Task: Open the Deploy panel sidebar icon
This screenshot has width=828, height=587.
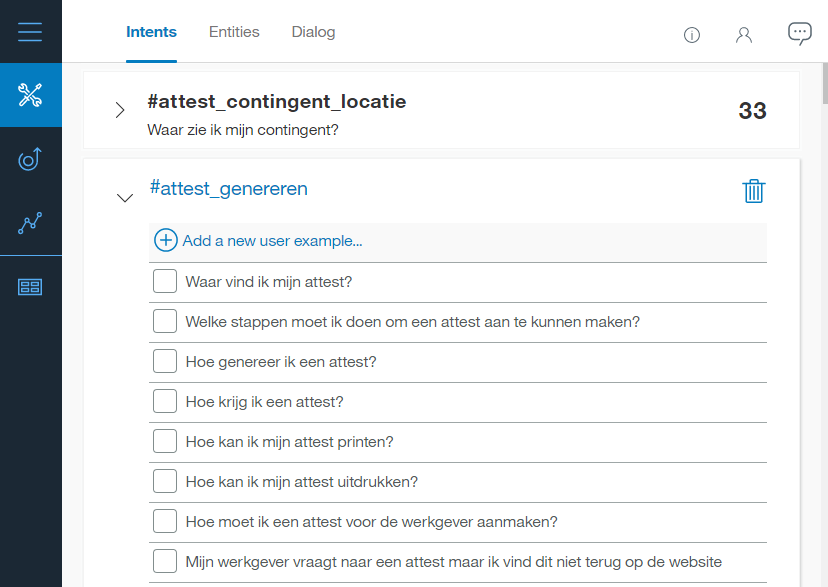Action: click(30, 287)
